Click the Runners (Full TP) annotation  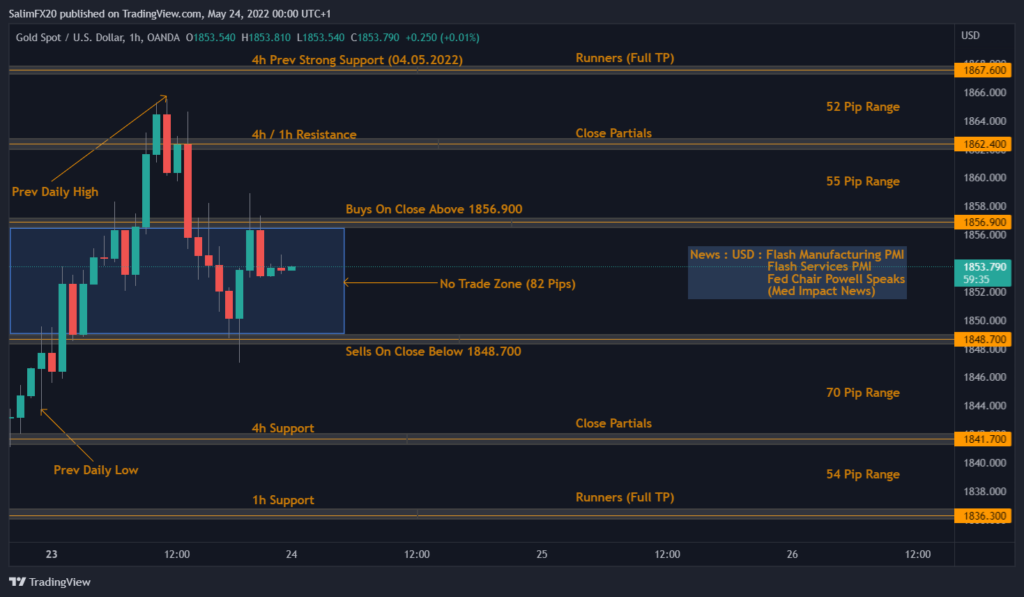625,58
